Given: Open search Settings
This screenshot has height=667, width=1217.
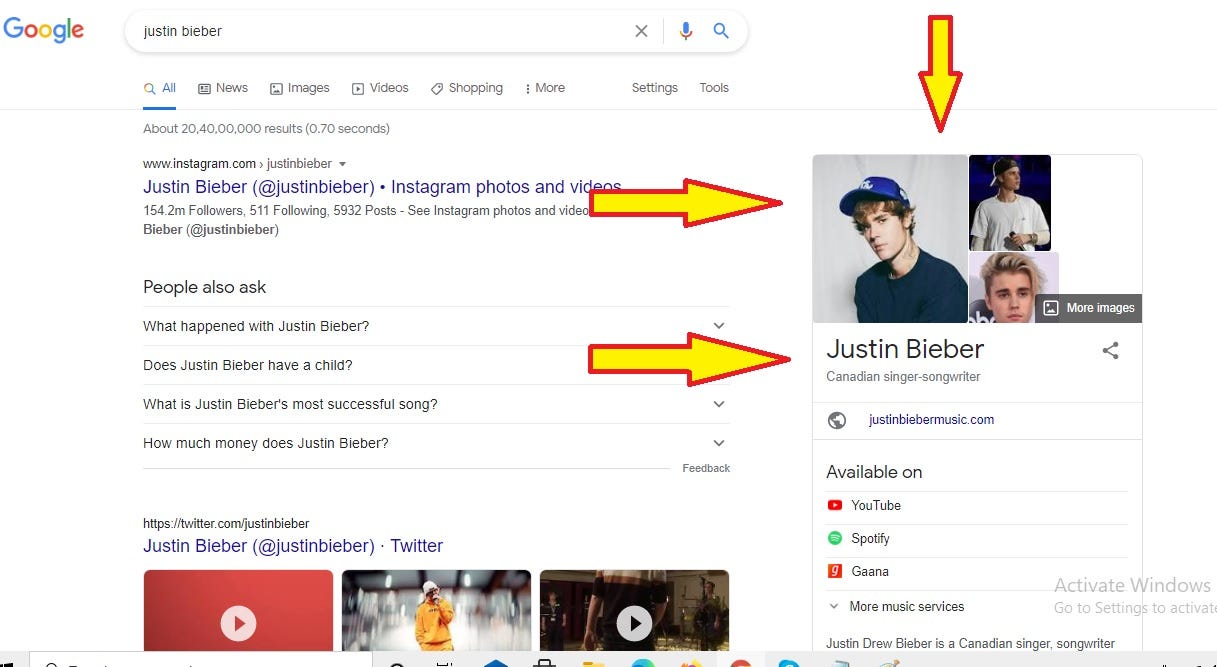Looking at the screenshot, I should (655, 88).
